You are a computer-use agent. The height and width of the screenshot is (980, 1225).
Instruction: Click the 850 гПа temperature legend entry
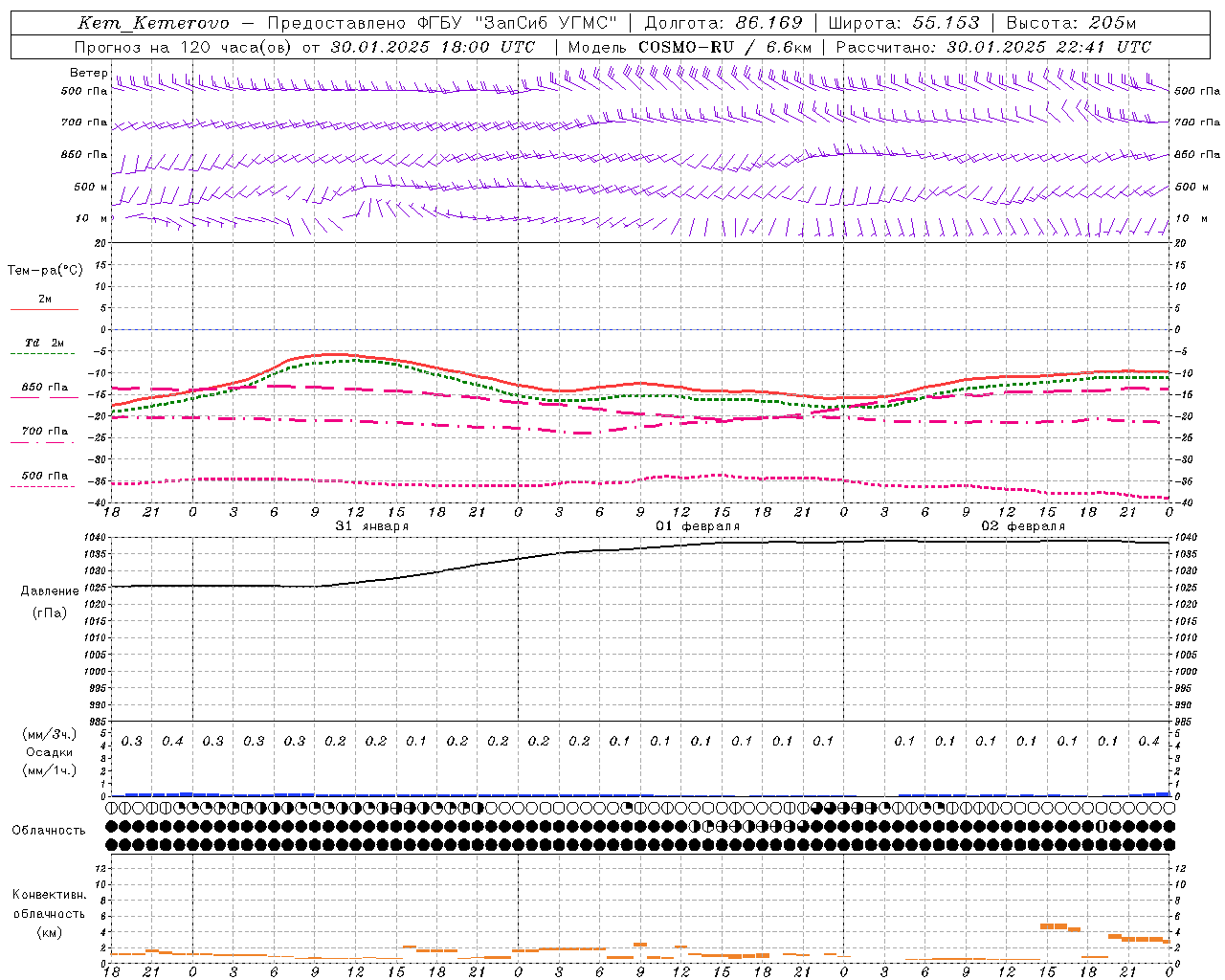(44, 388)
